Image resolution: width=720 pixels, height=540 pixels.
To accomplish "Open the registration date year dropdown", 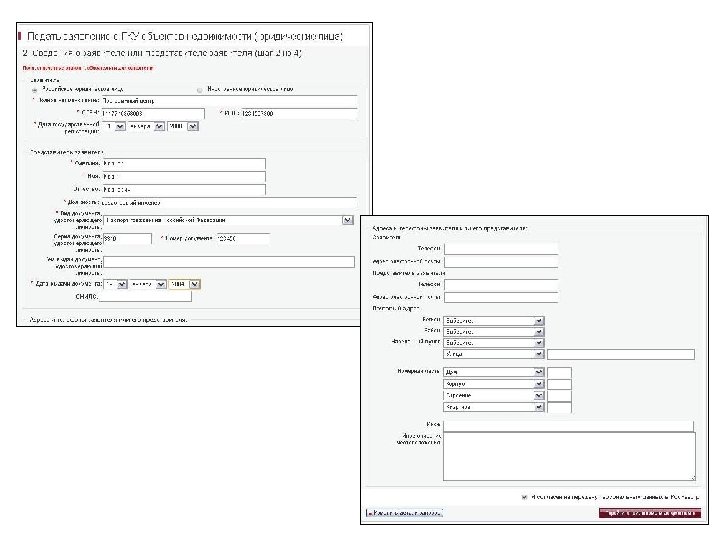I will [183, 126].
